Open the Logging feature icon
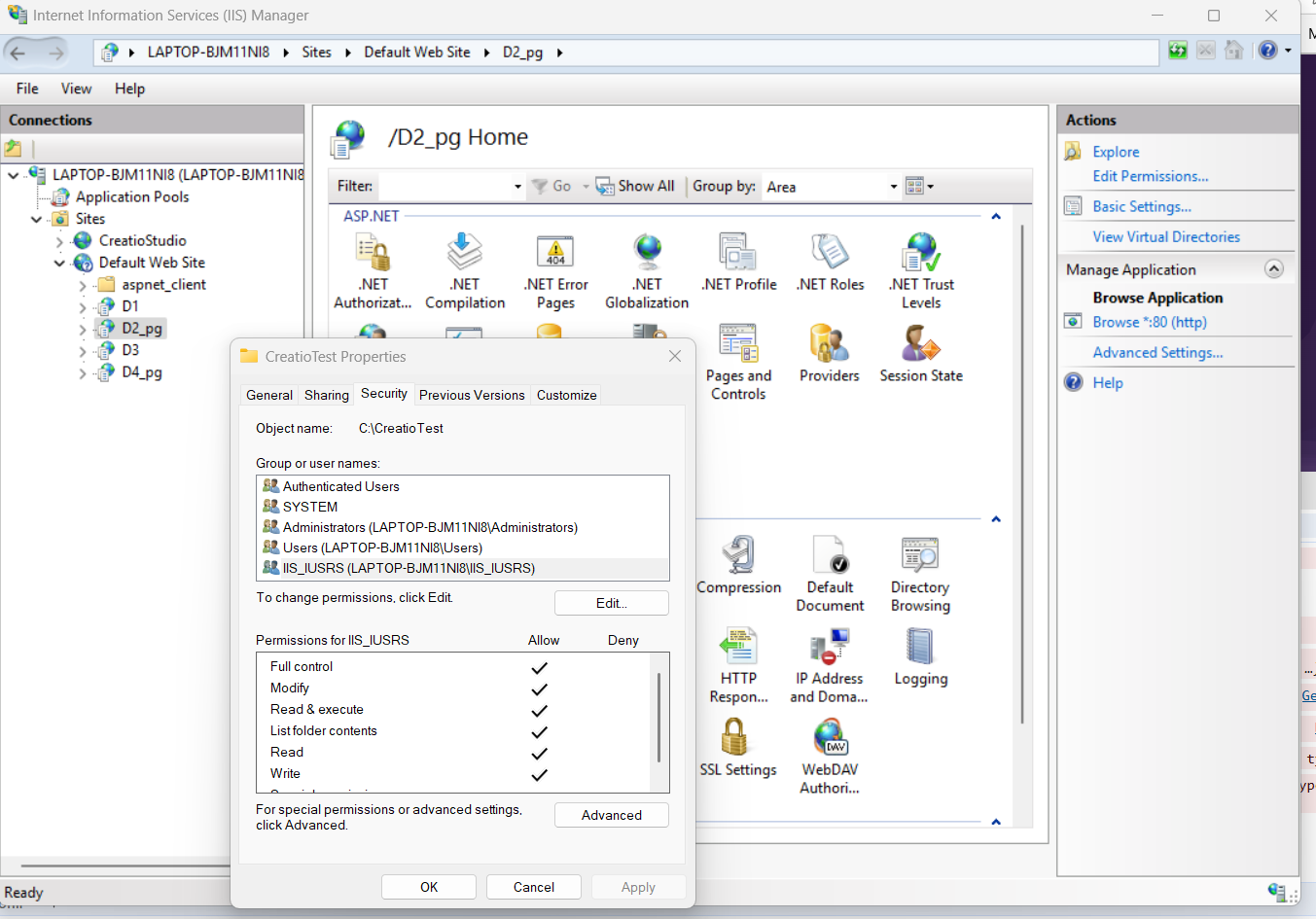 (x=920, y=657)
